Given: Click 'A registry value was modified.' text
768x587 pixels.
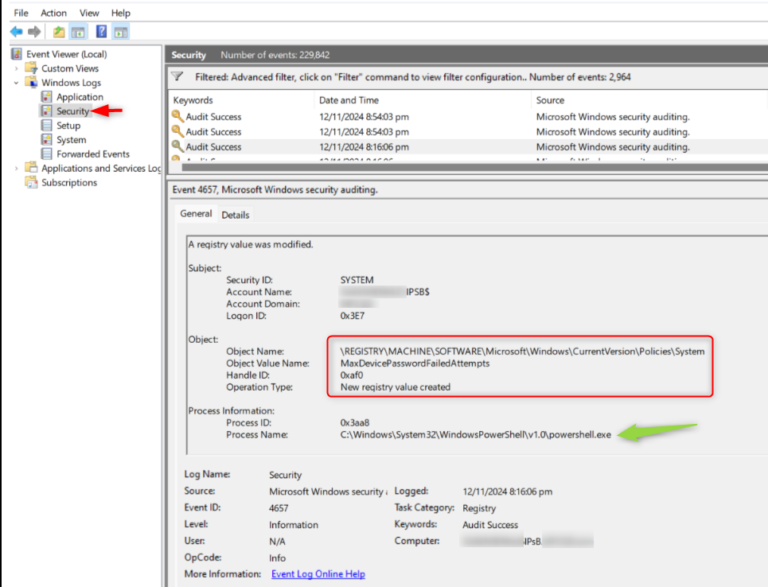Looking at the screenshot, I should tap(251, 244).
